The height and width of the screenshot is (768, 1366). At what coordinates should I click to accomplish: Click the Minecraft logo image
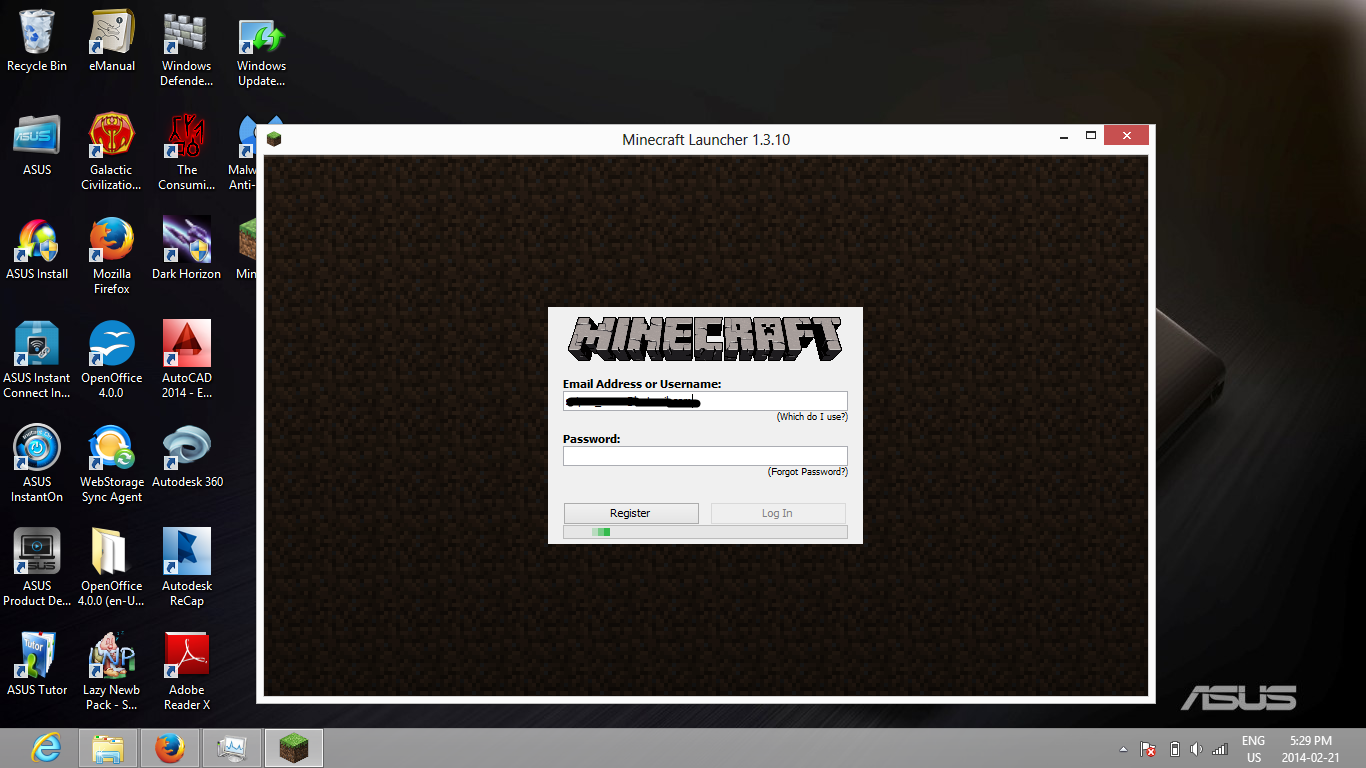click(x=705, y=340)
